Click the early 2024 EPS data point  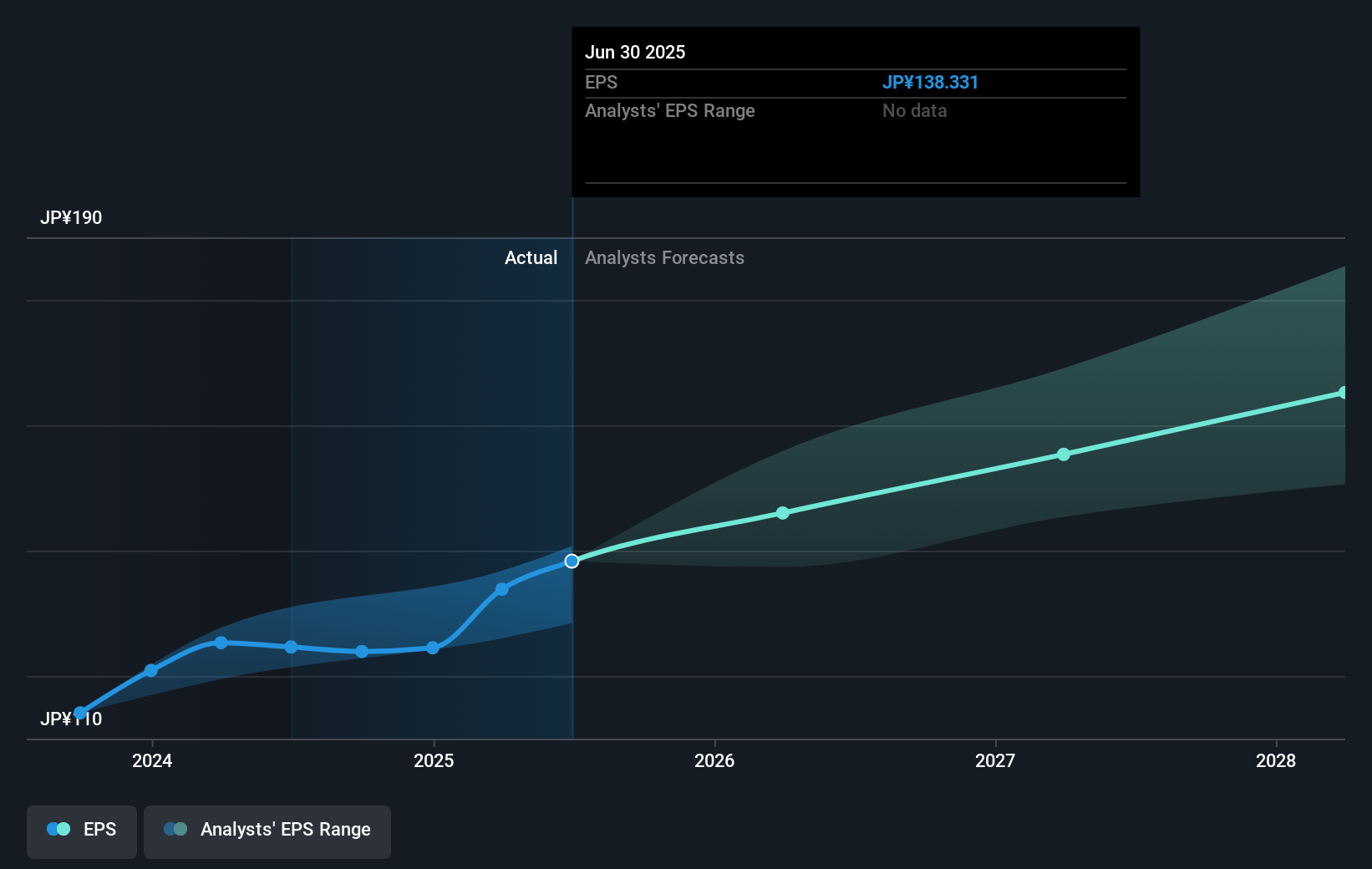coord(151,670)
